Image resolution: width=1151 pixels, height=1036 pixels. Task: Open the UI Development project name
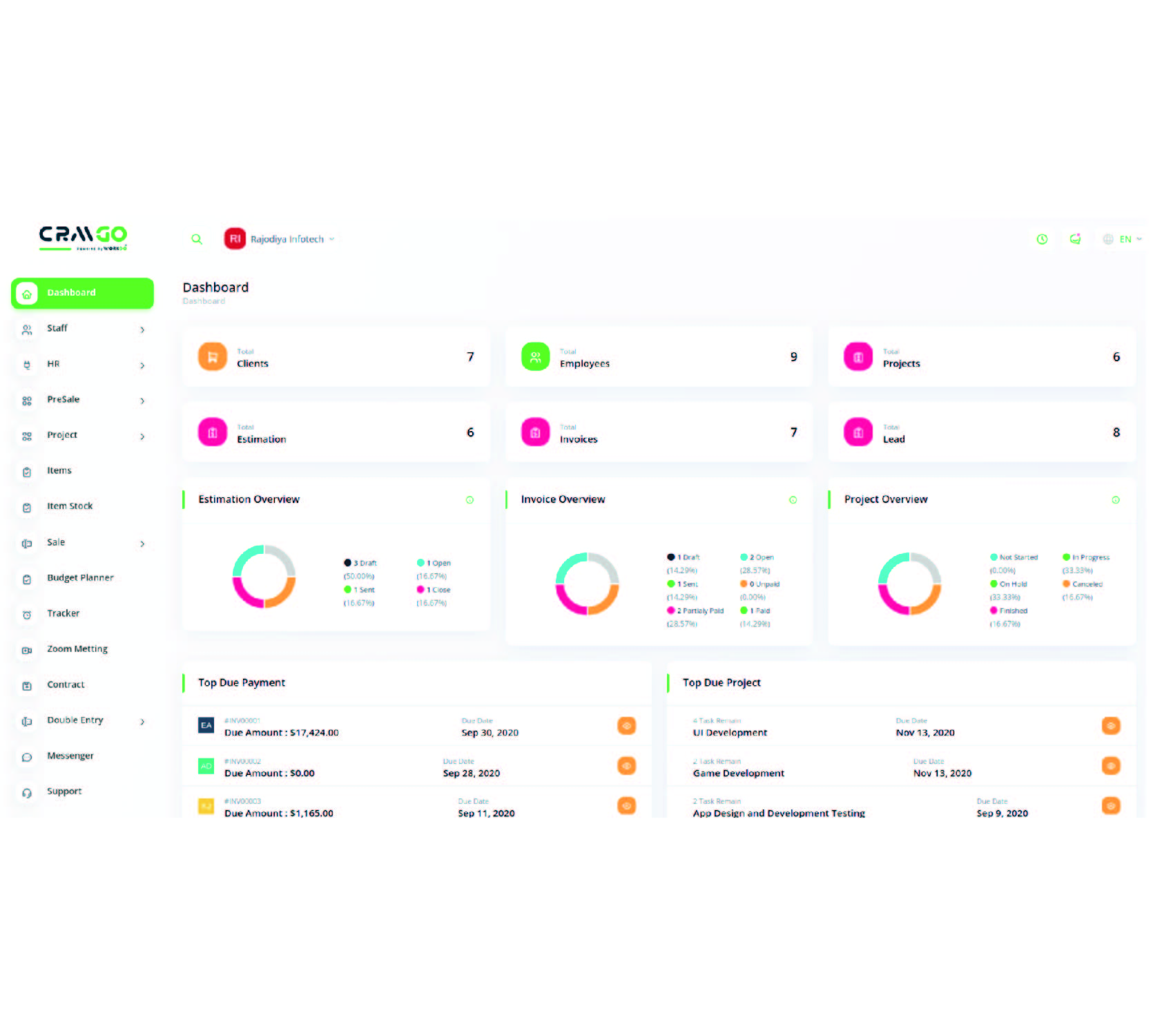click(x=730, y=733)
